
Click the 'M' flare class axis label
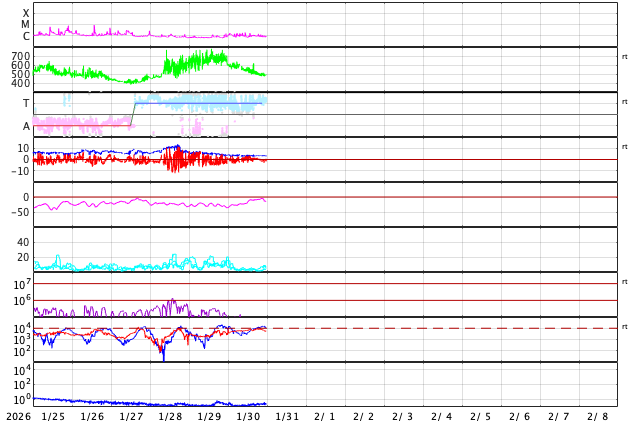pos(26,25)
